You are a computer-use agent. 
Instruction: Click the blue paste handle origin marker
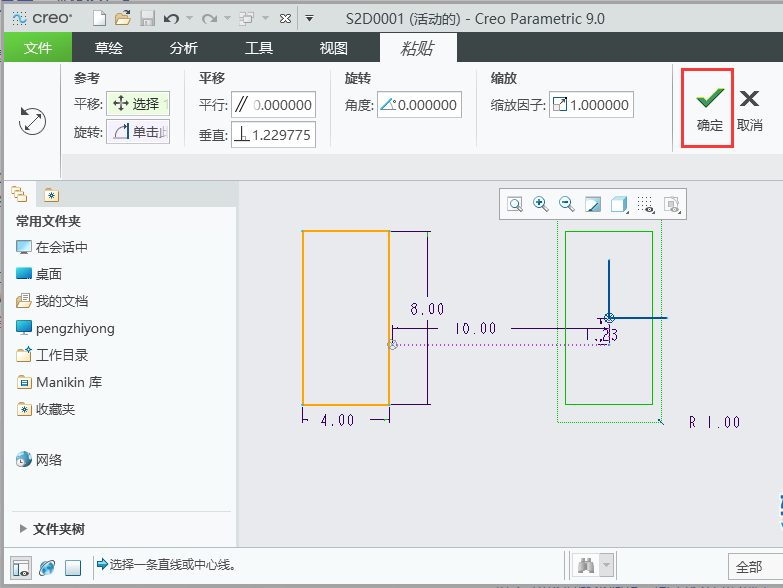pyautogui.click(x=609, y=317)
